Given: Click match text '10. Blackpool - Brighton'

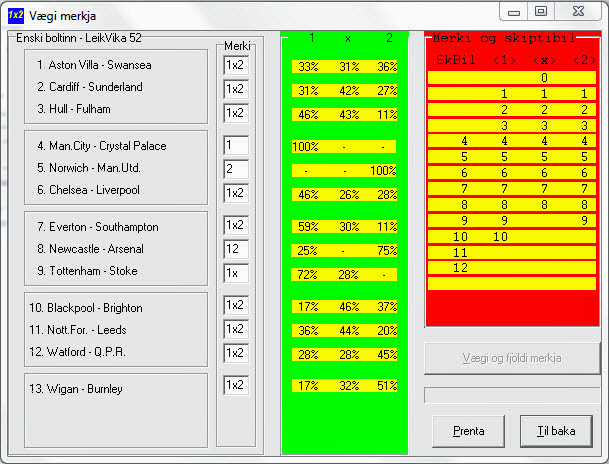Looking at the screenshot, I should tap(86, 308).
